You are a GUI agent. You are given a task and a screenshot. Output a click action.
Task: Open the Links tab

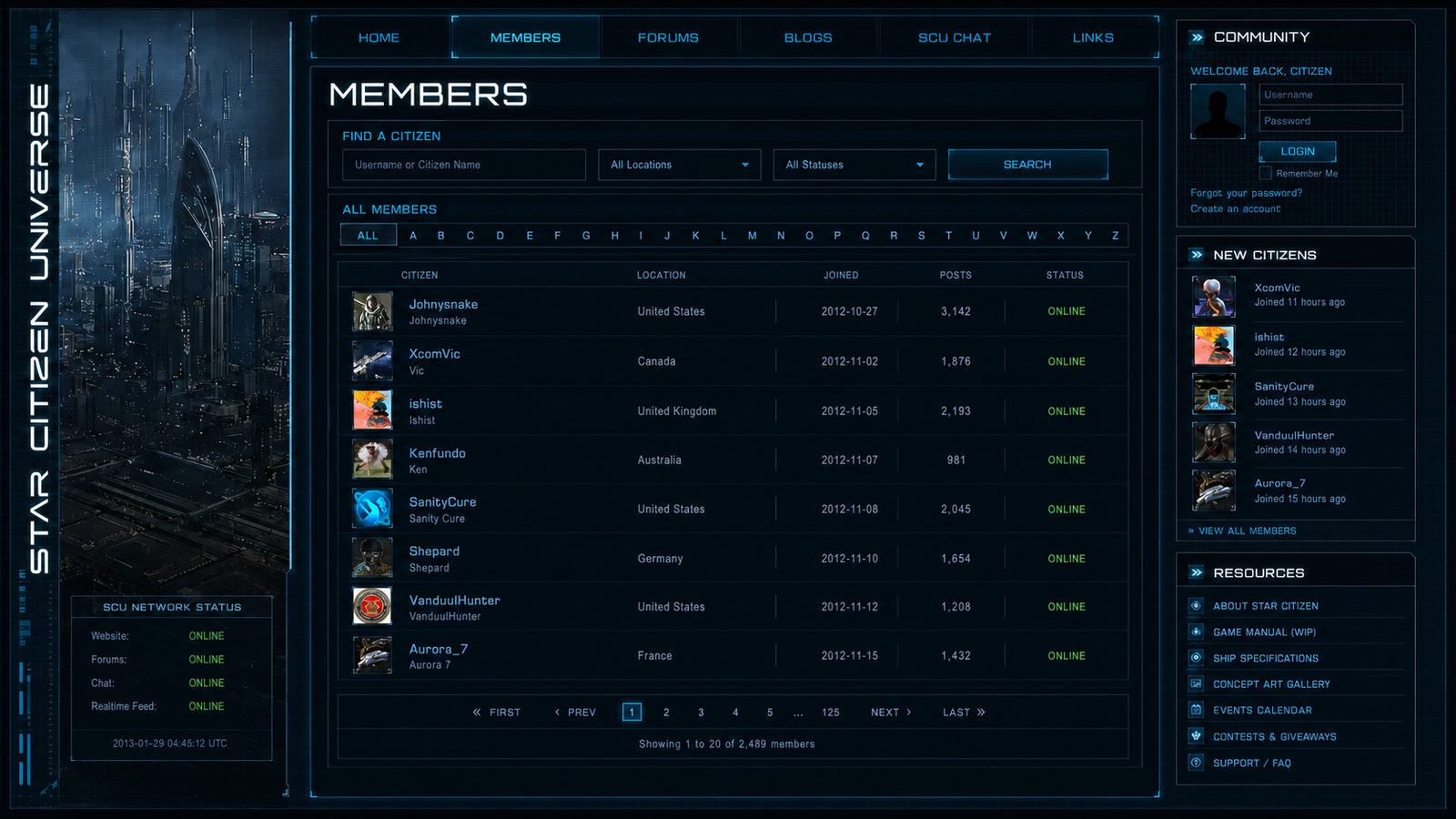[1093, 37]
